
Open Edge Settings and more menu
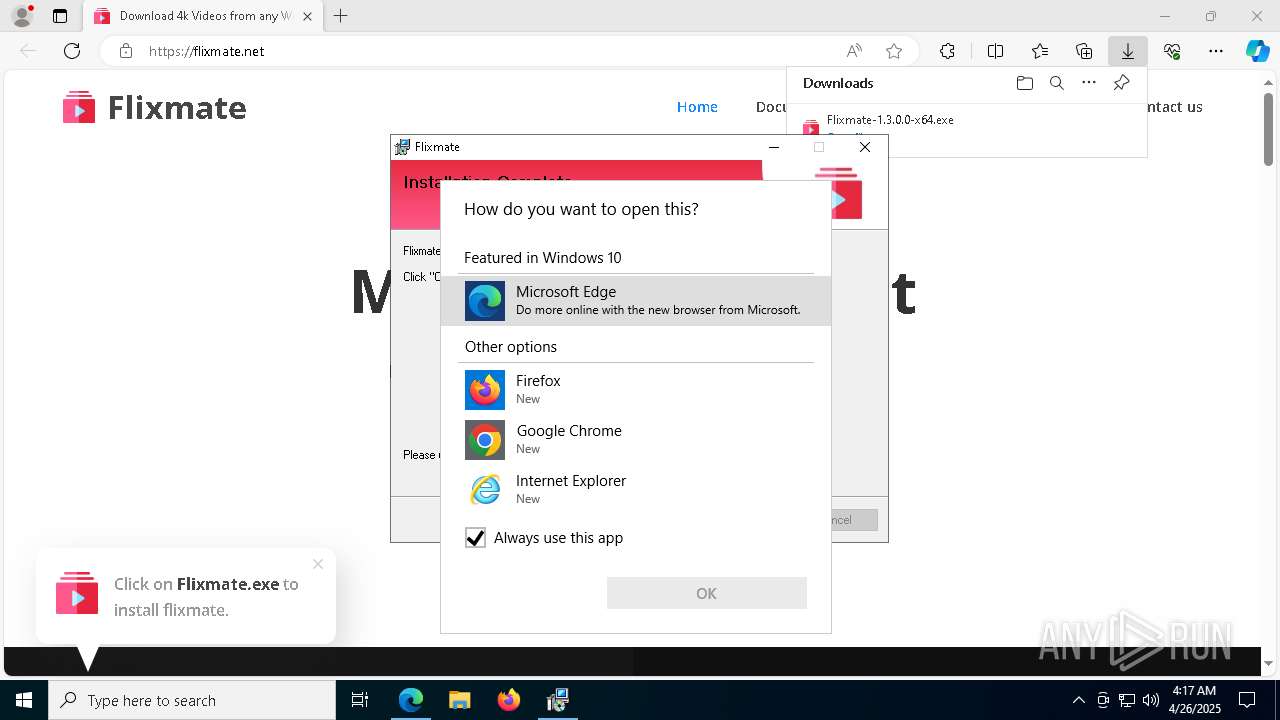tap(1216, 51)
